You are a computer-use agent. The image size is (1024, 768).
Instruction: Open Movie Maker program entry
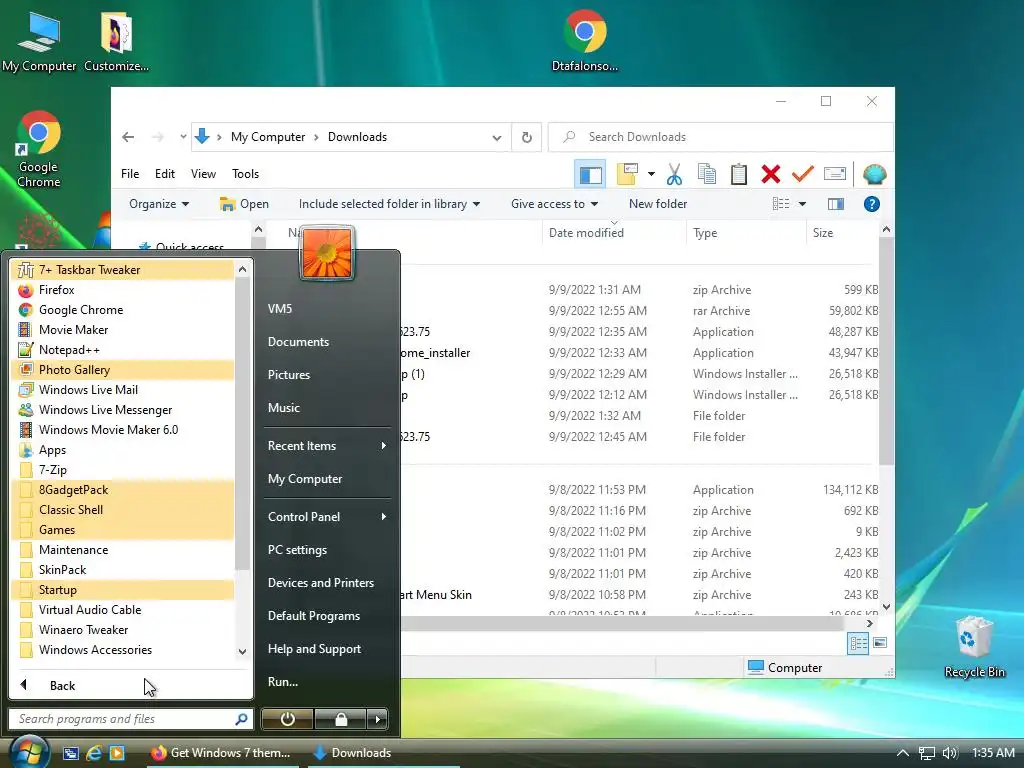tap(123, 330)
